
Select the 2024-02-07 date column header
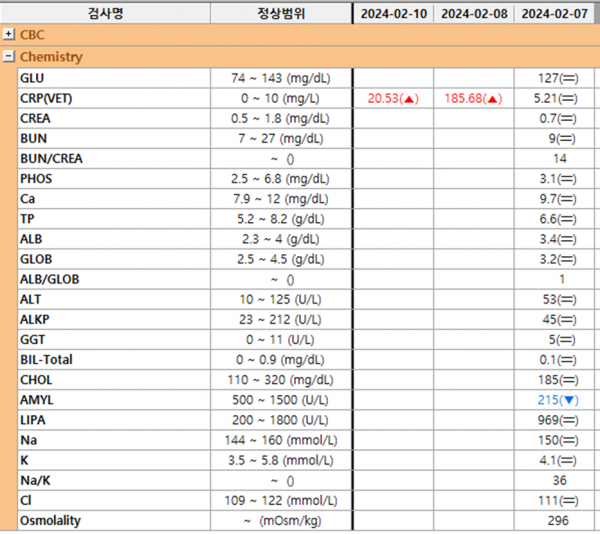pyautogui.click(x=554, y=14)
